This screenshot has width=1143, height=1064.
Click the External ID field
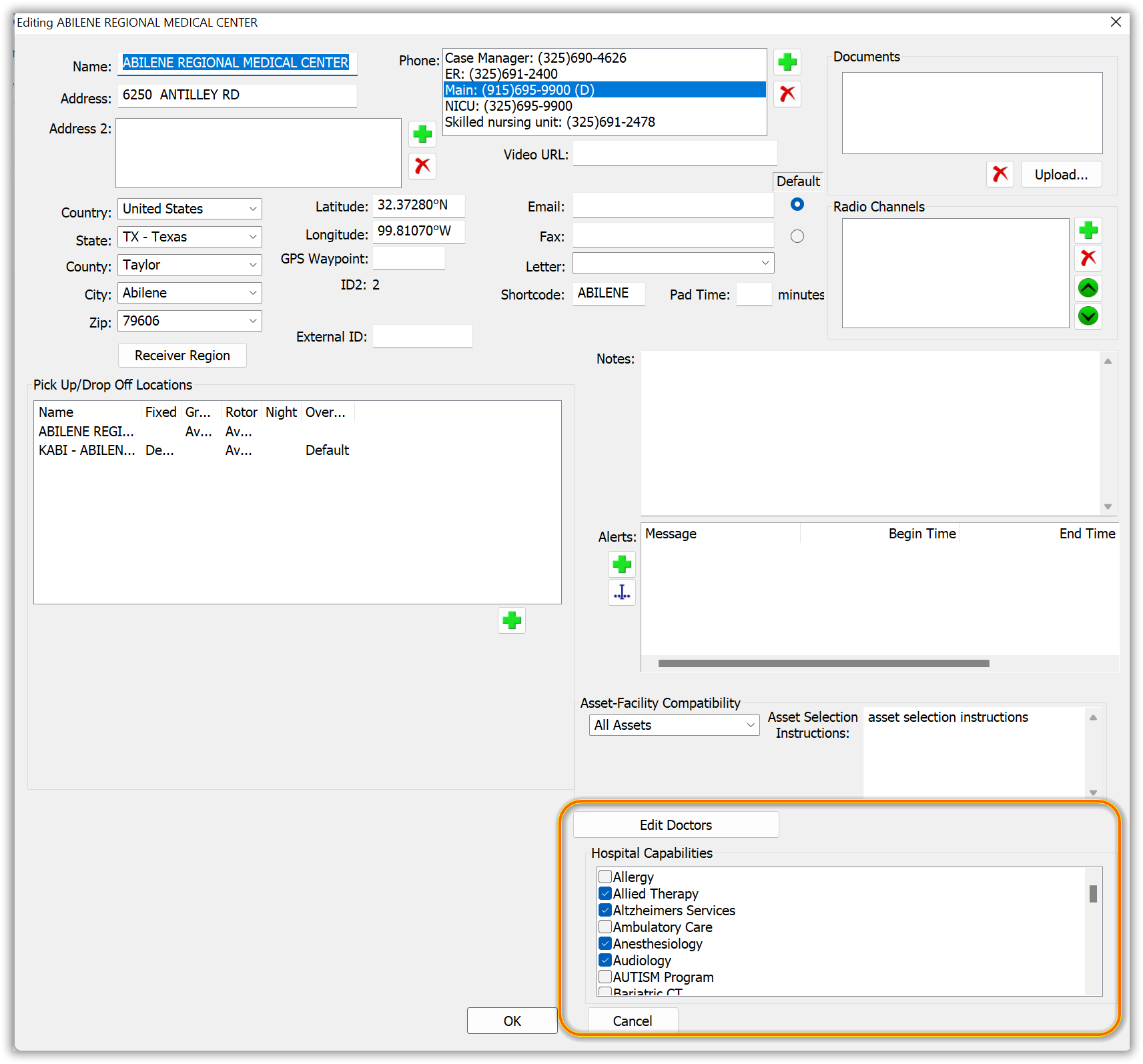click(422, 336)
